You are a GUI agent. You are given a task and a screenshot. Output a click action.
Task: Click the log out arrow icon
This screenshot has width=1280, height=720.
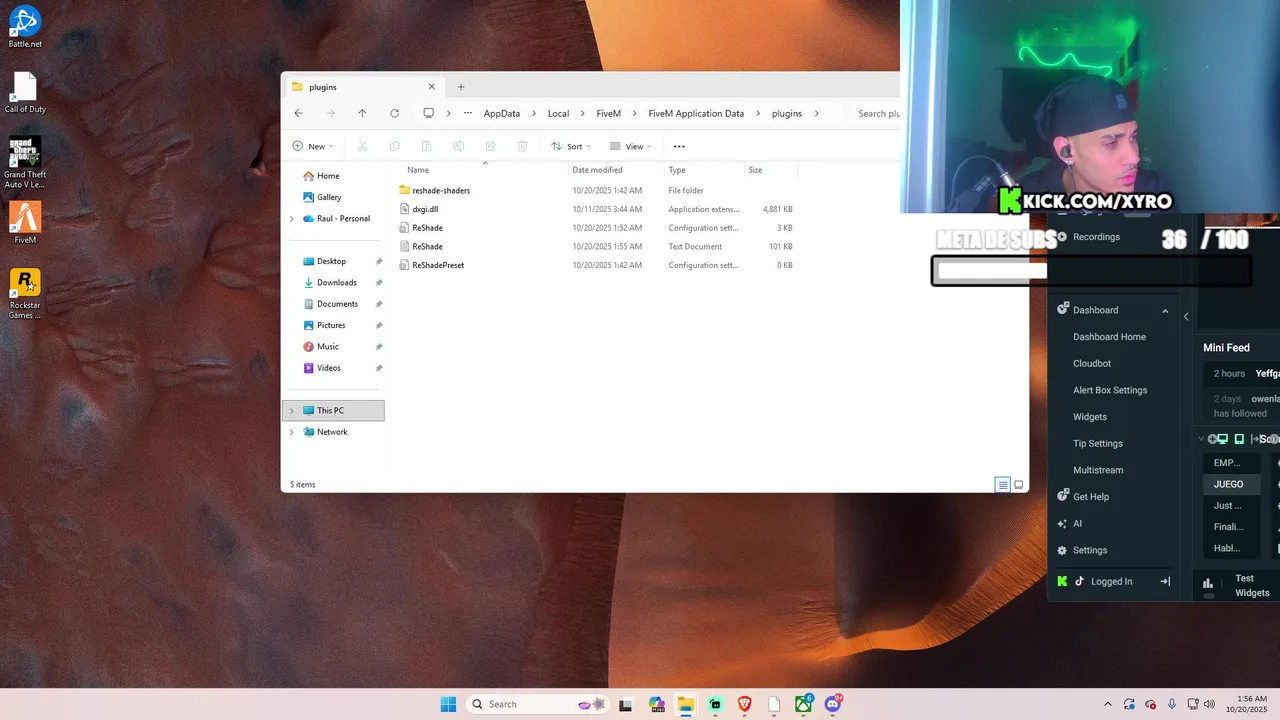point(1165,581)
